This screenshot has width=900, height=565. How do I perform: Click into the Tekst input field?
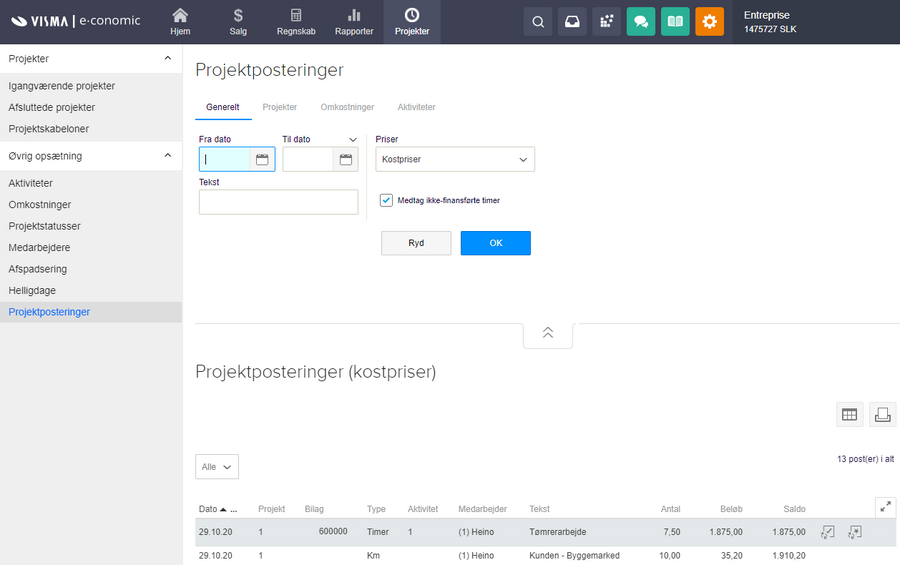[x=278, y=202]
